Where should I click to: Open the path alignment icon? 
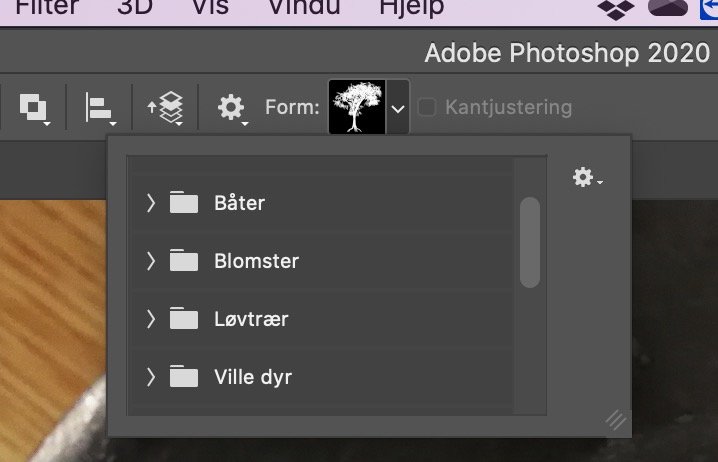point(100,108)
